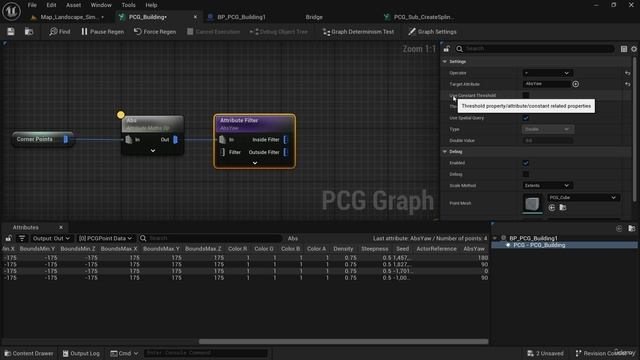Open the Edit menu
The width and height of the screenshot is (640, 360).
[51, 5]
